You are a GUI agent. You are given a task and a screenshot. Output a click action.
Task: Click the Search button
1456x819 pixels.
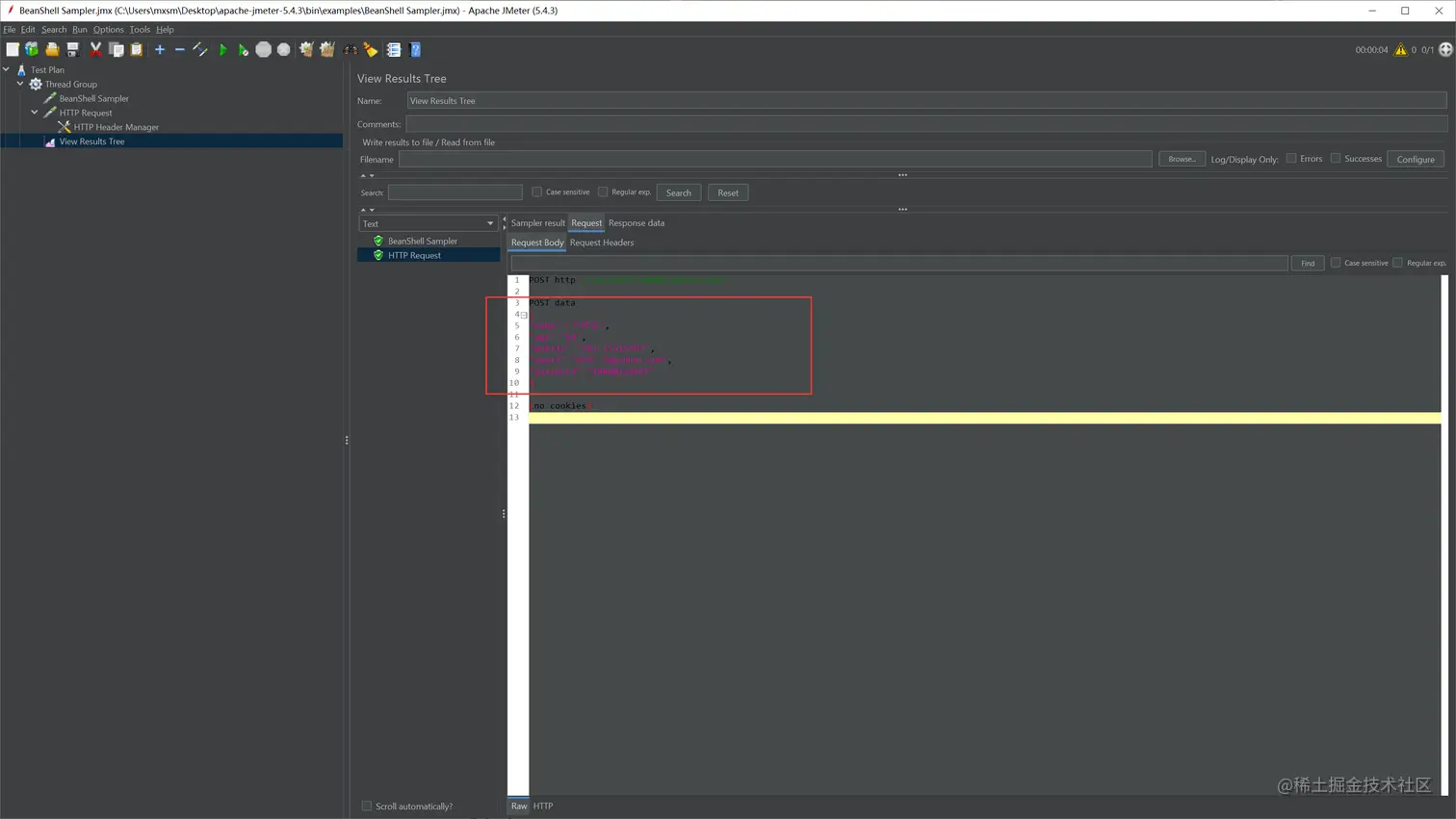(x=679, y=192)
